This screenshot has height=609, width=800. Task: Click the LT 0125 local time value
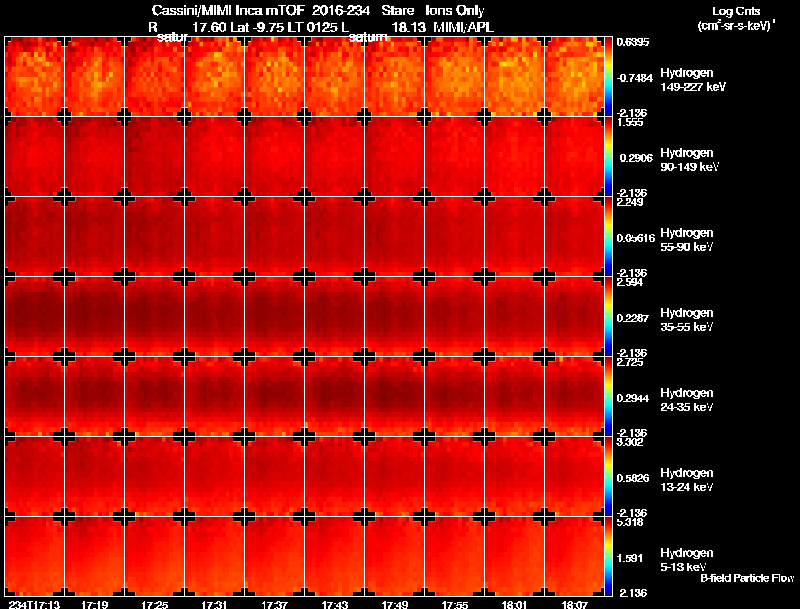point(311,27)
